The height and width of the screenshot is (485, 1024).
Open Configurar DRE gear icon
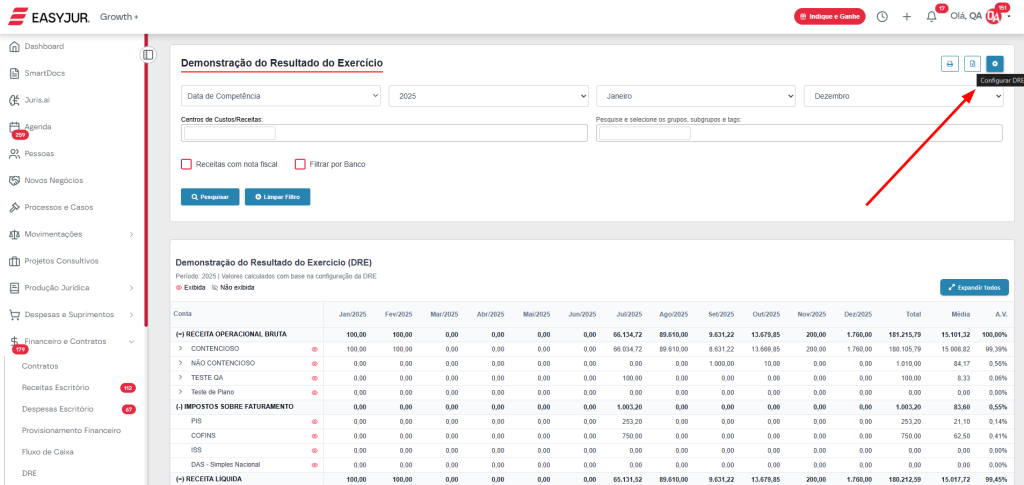(x=994, y=64)
